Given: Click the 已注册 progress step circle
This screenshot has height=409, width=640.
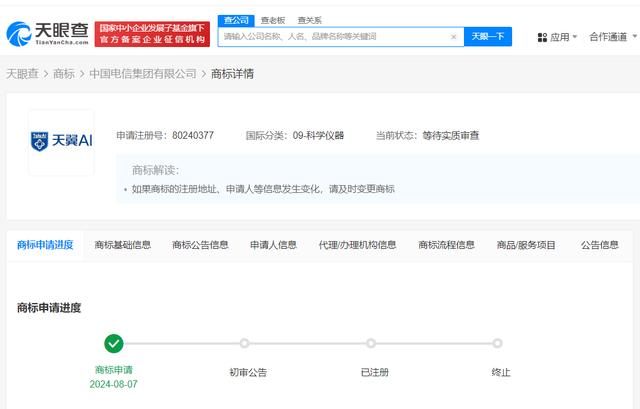Looking at the screenshot, I should 371,343.
